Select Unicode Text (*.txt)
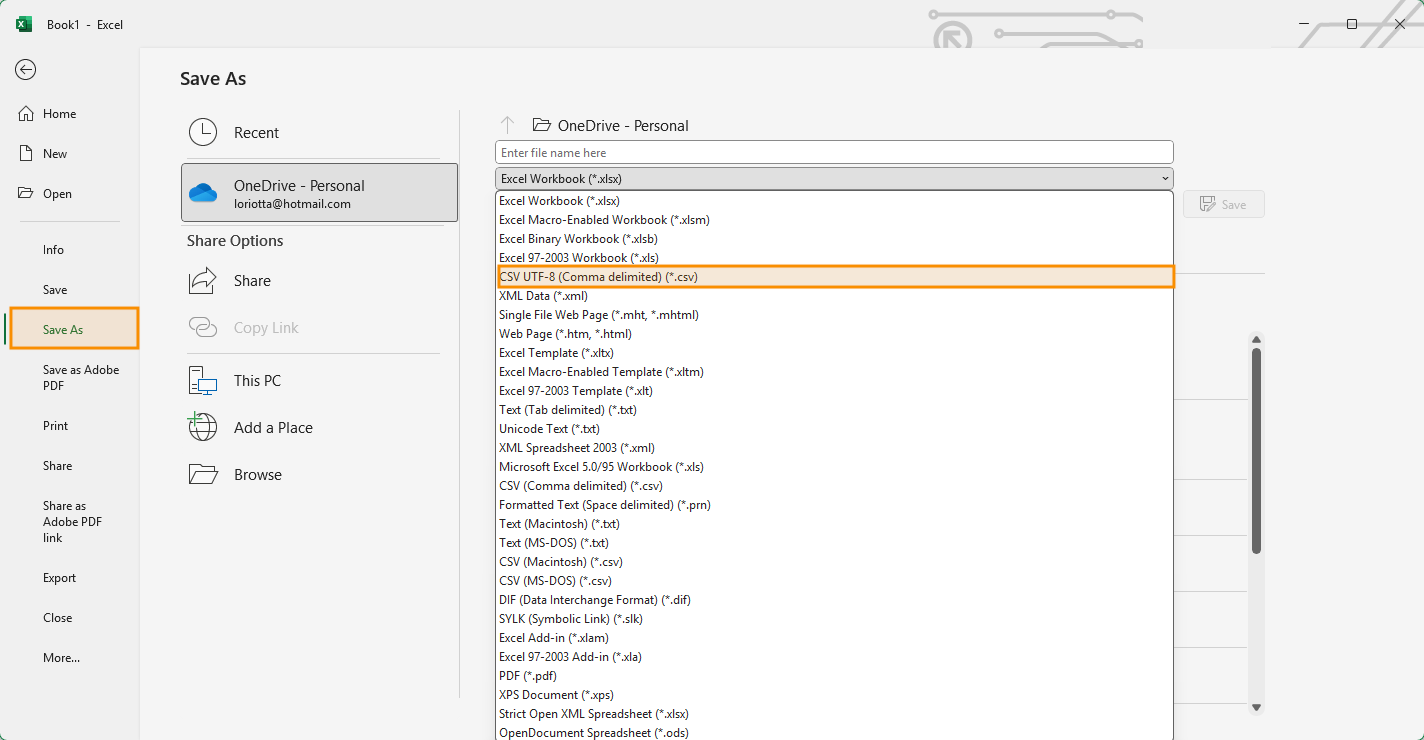Screen dimensions: 1424x740 [834, 429]
